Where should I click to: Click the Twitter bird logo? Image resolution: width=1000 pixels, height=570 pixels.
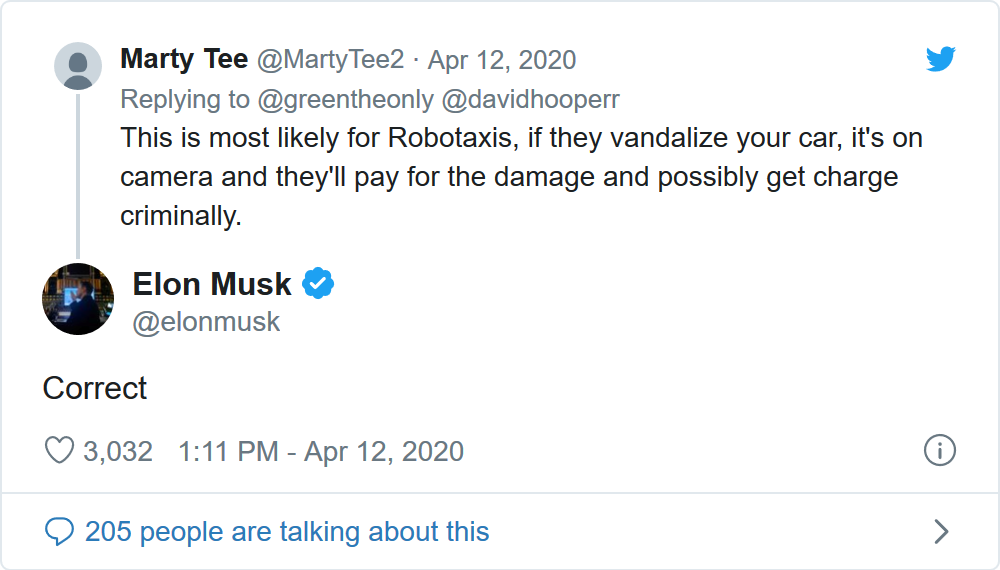pyautogui.click(x=940, y=60)
